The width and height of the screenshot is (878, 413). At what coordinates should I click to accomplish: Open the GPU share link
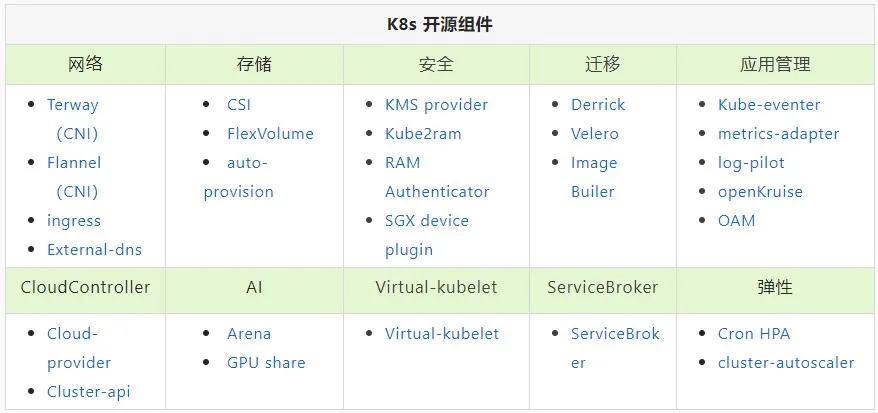(266, 363)
